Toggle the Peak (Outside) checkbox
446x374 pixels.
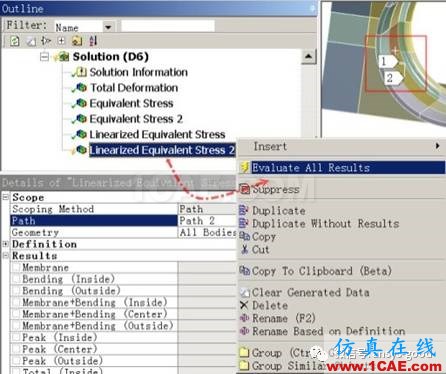[16, 361]
